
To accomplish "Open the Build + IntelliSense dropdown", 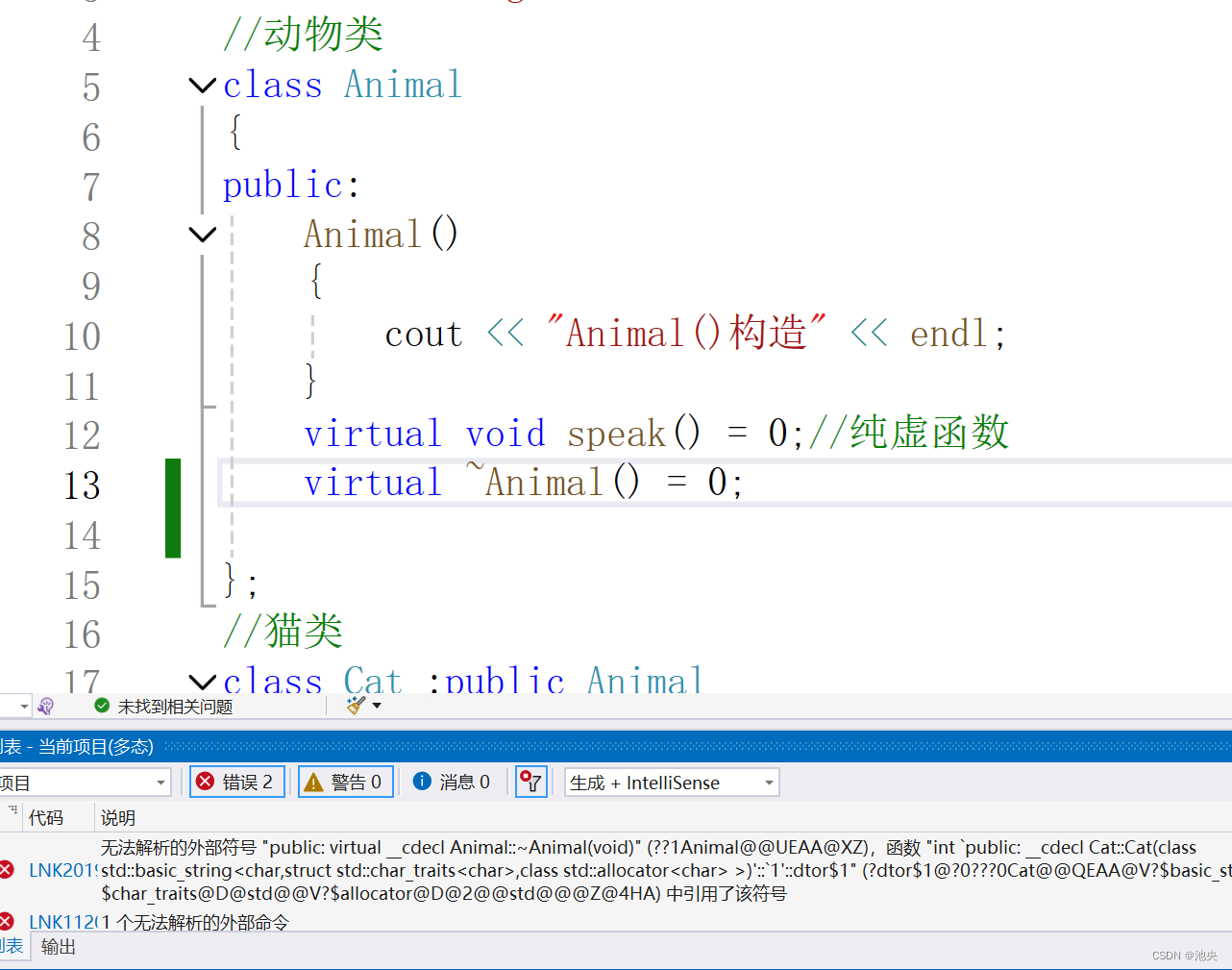I will pos(672,783).
